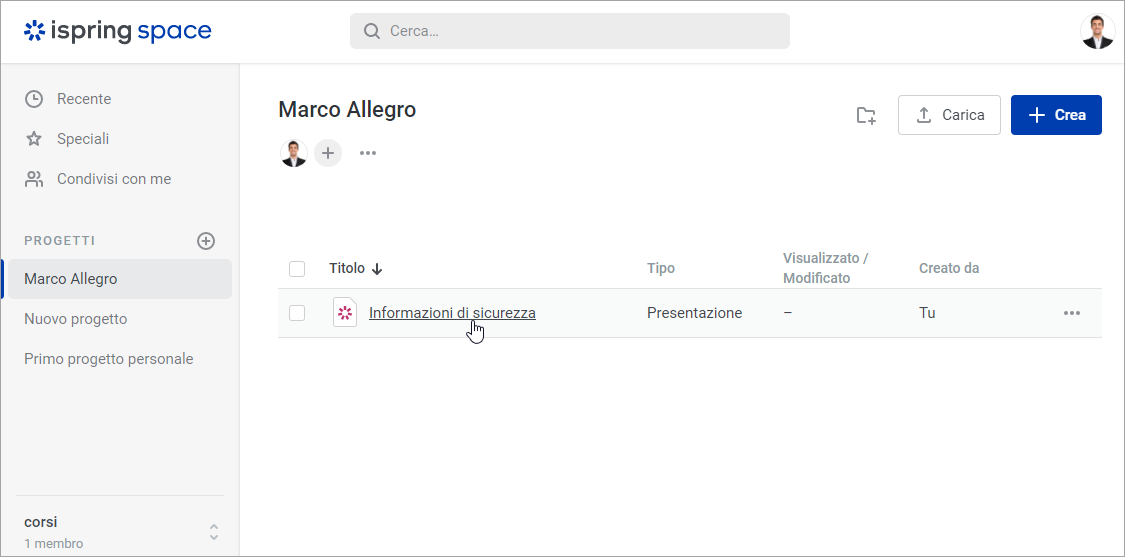Screen dimensions: 1125x557
Task: Click the presentation file type icon
Action: click(345, 313)
